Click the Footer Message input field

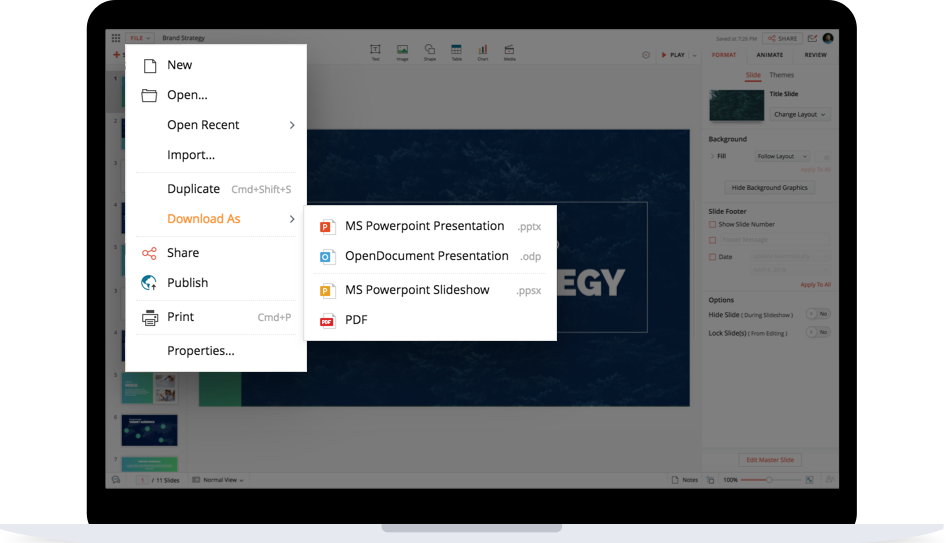[x=774, y=240]
